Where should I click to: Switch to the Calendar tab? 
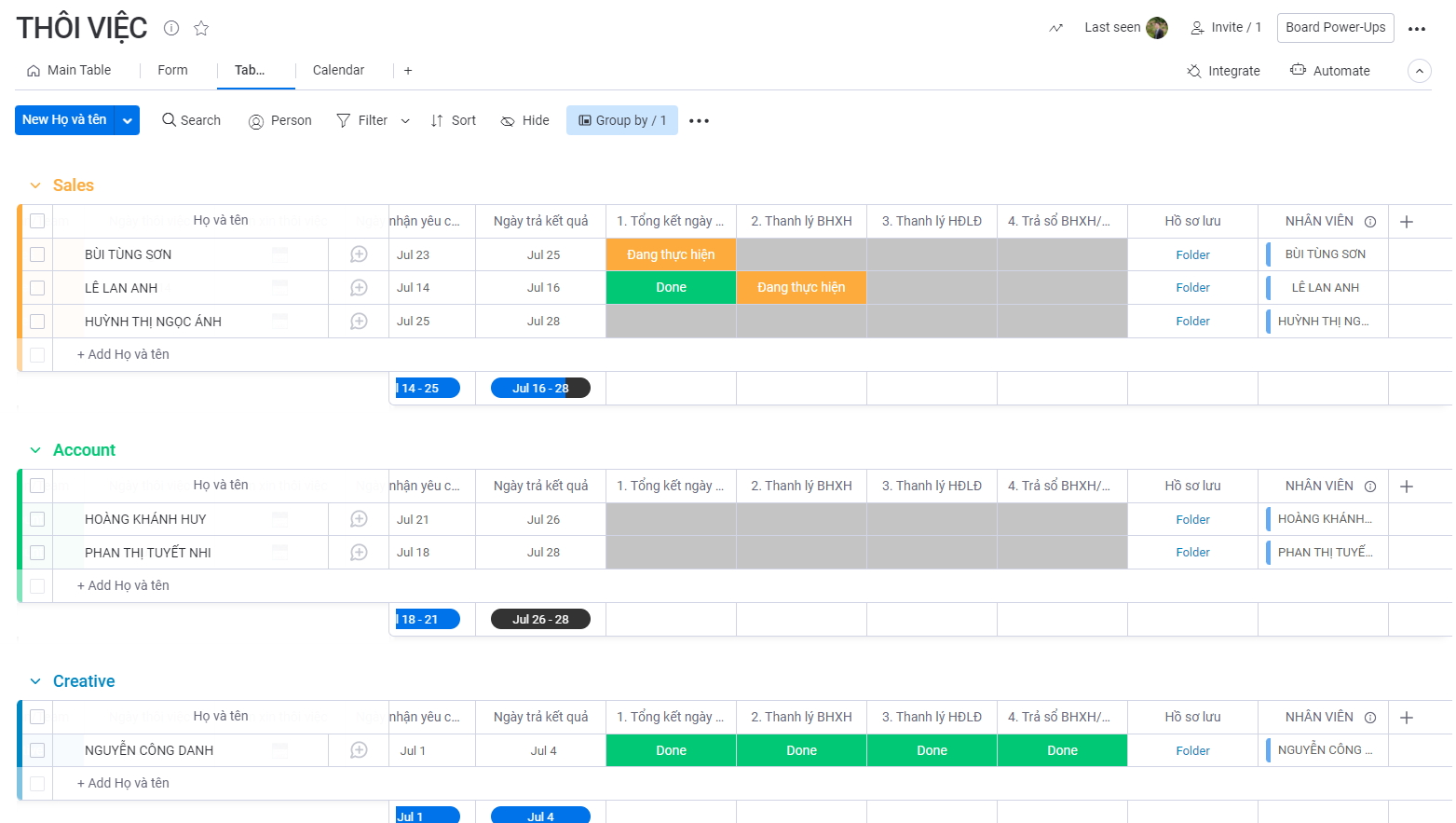coord(338,70)
